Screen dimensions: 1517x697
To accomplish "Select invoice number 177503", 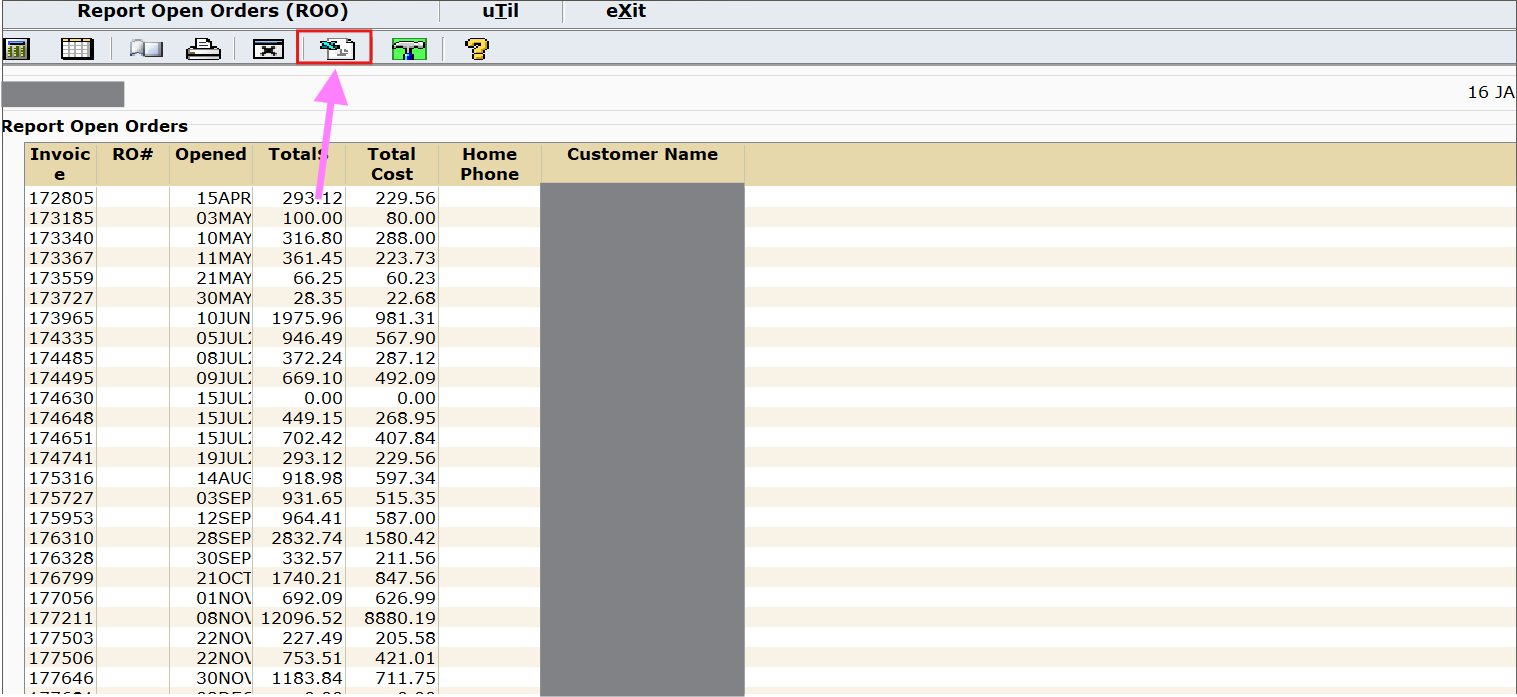I will 61,638.
